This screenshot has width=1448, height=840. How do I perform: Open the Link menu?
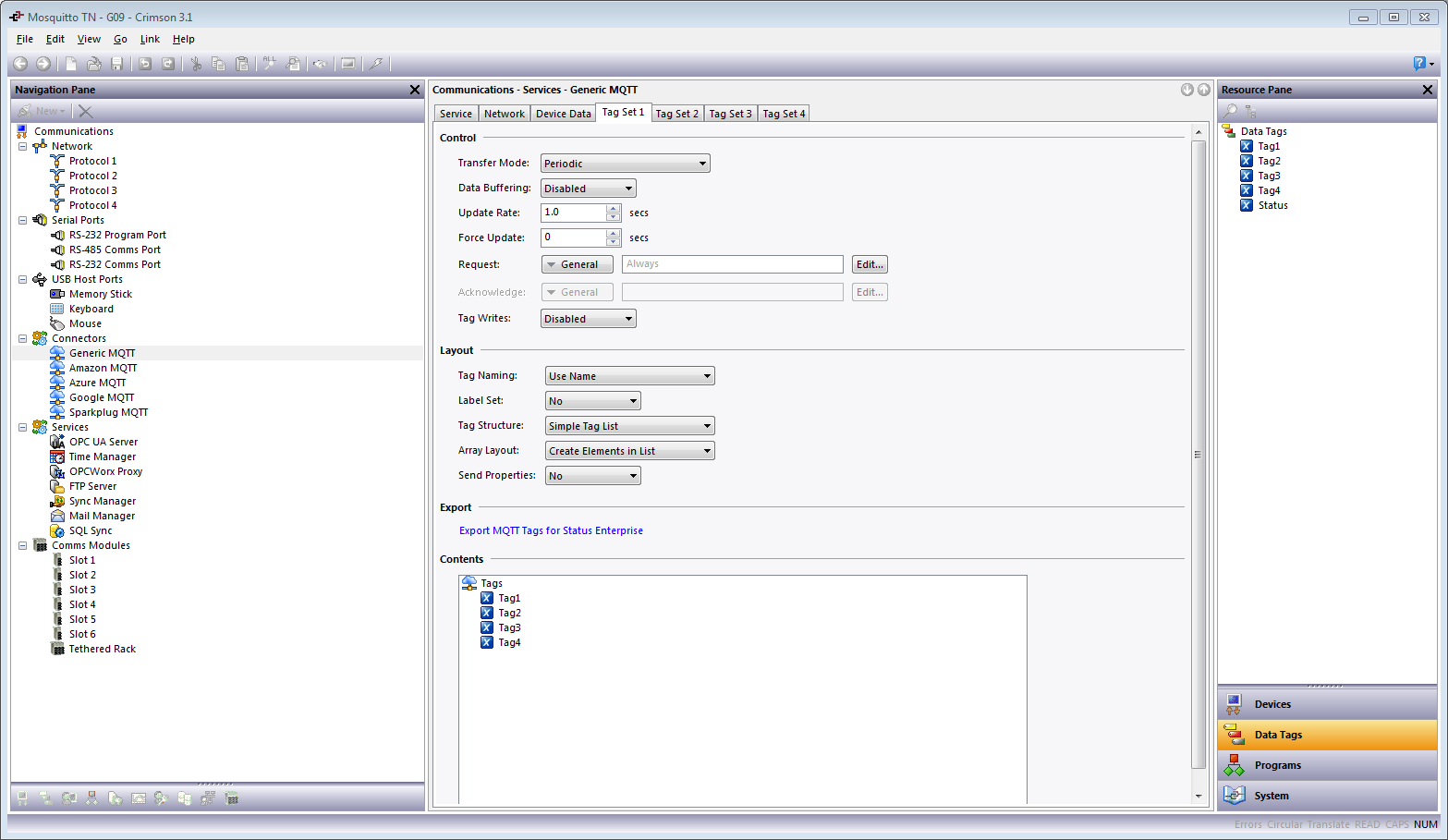pos(150,39)
